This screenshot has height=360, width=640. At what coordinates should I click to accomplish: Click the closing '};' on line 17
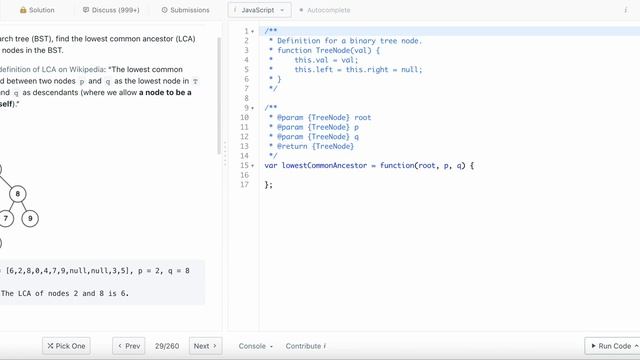point(269,184)
